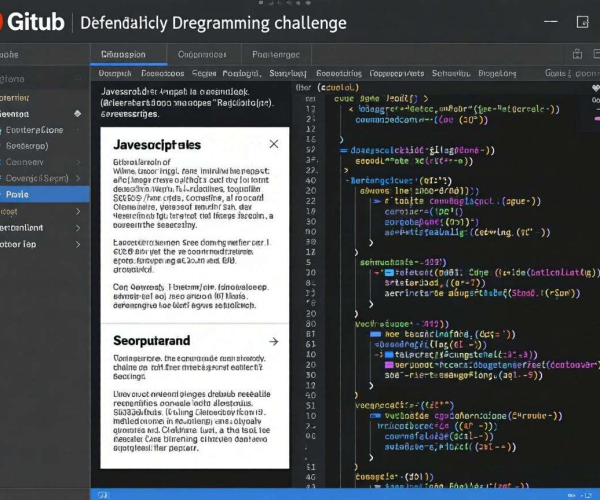Click the 'schmuchoafe' code line
Image resolution: width=600 pixels, height=500 pixels.
coord(403,262)
